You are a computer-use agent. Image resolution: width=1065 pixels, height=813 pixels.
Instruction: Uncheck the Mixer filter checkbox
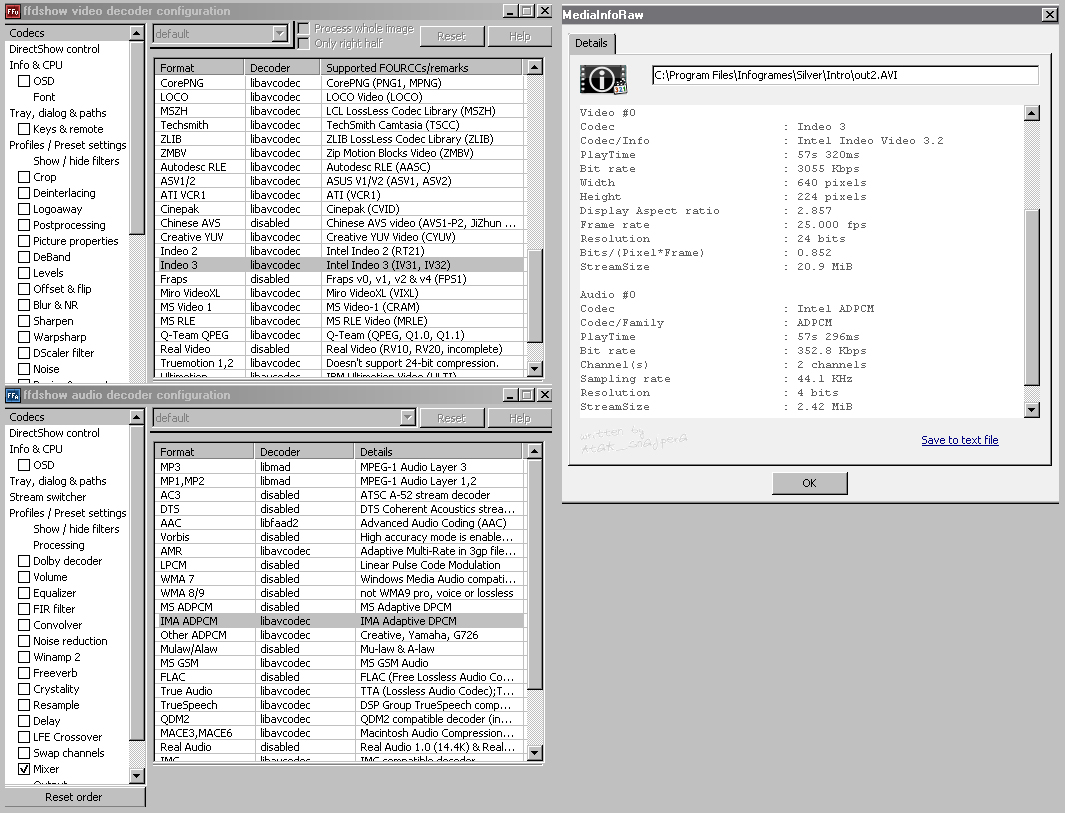[24, 769]
